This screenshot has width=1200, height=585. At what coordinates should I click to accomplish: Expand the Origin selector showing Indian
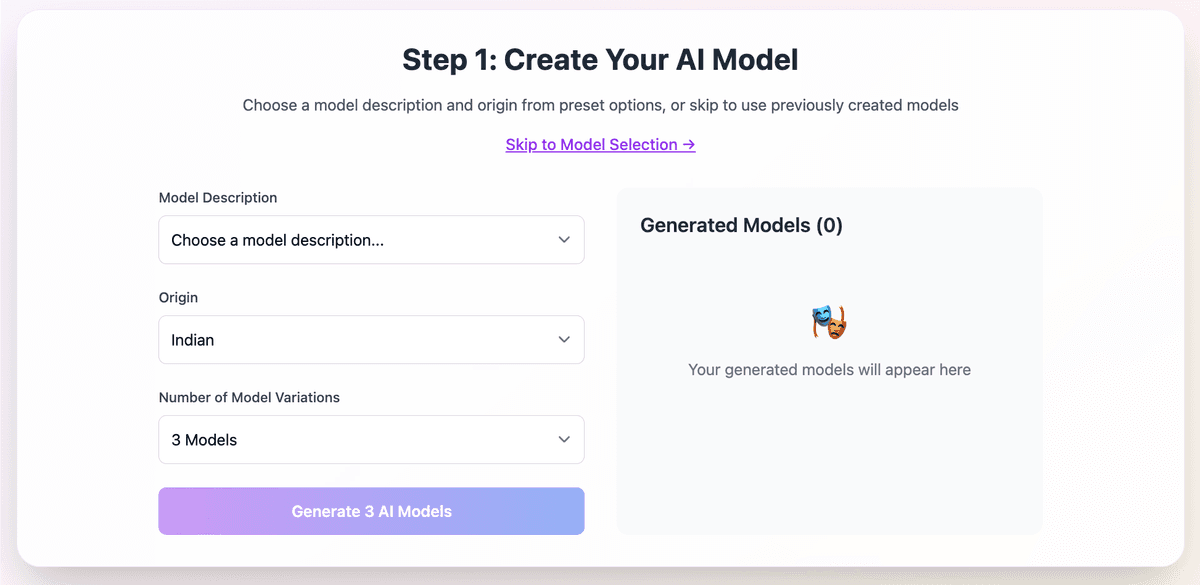[370, 340]
